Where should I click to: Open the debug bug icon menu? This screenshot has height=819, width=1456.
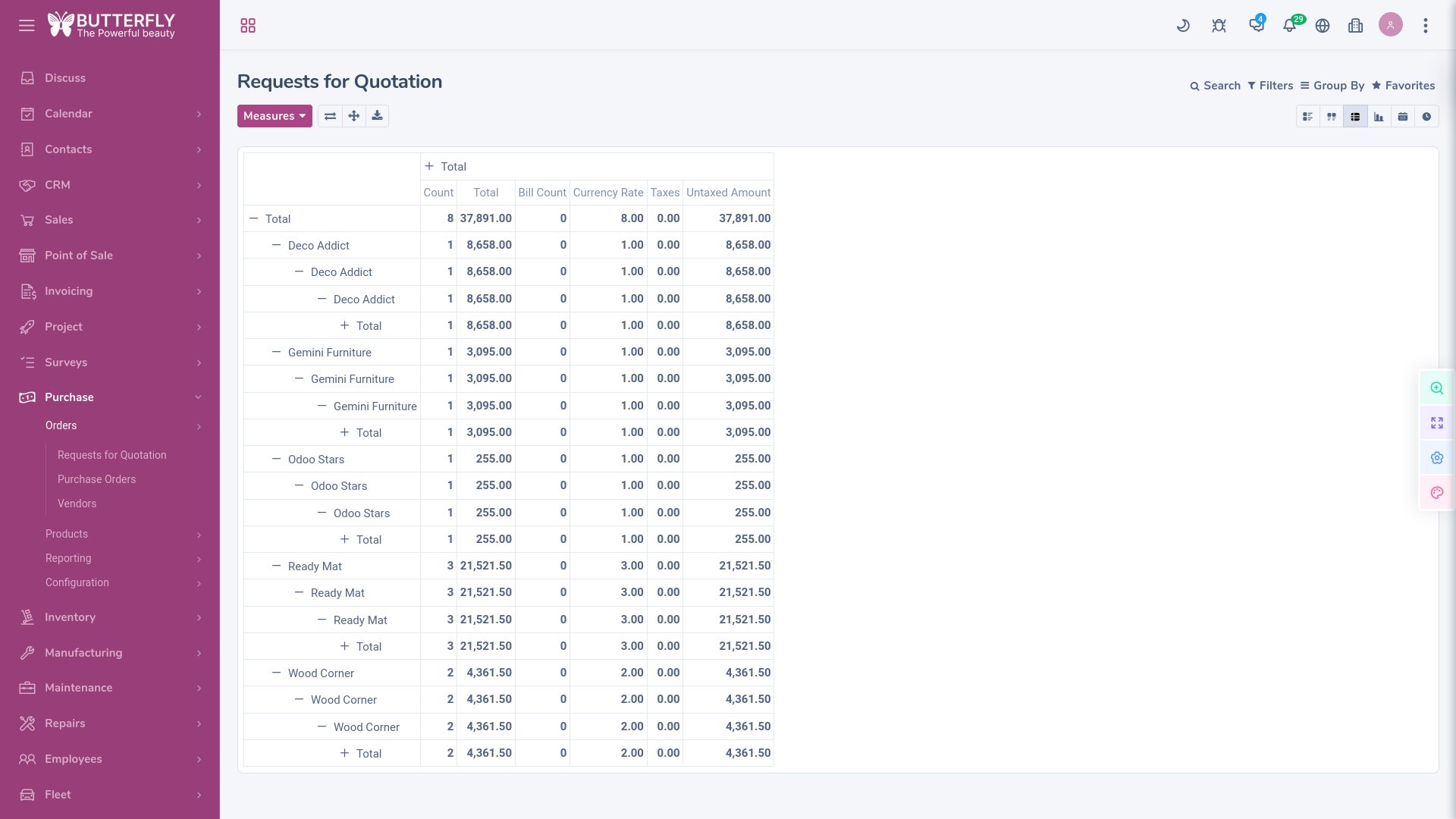point(1219,26)
